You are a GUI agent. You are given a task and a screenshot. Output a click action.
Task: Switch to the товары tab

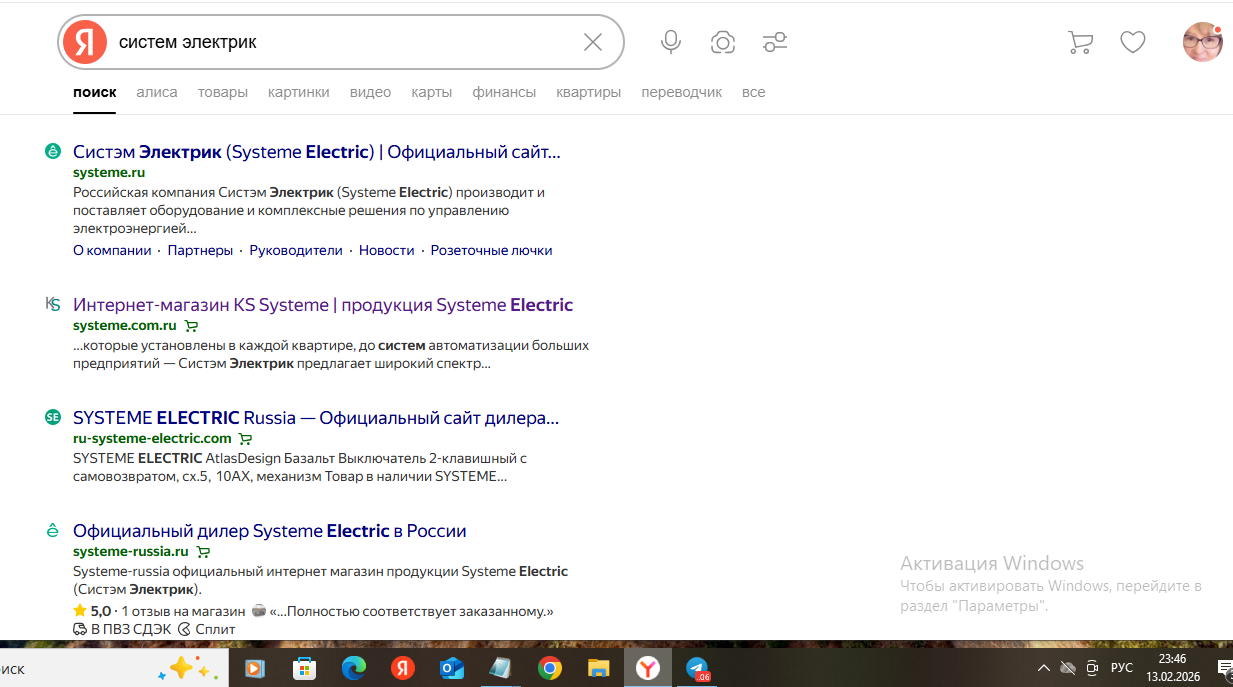pyautogui.click(x=223, y=92)
